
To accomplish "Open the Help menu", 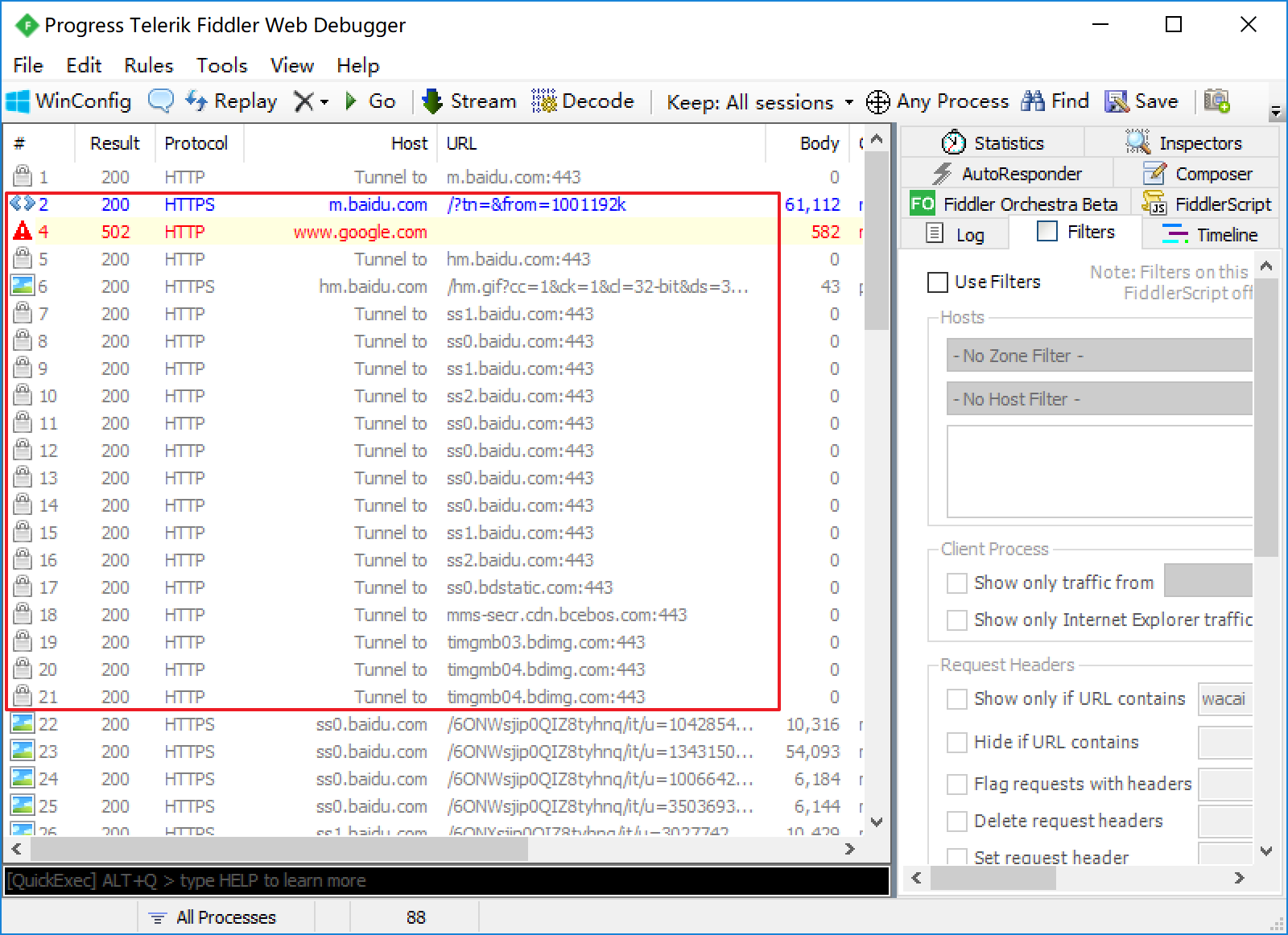I will pos(358,65).
